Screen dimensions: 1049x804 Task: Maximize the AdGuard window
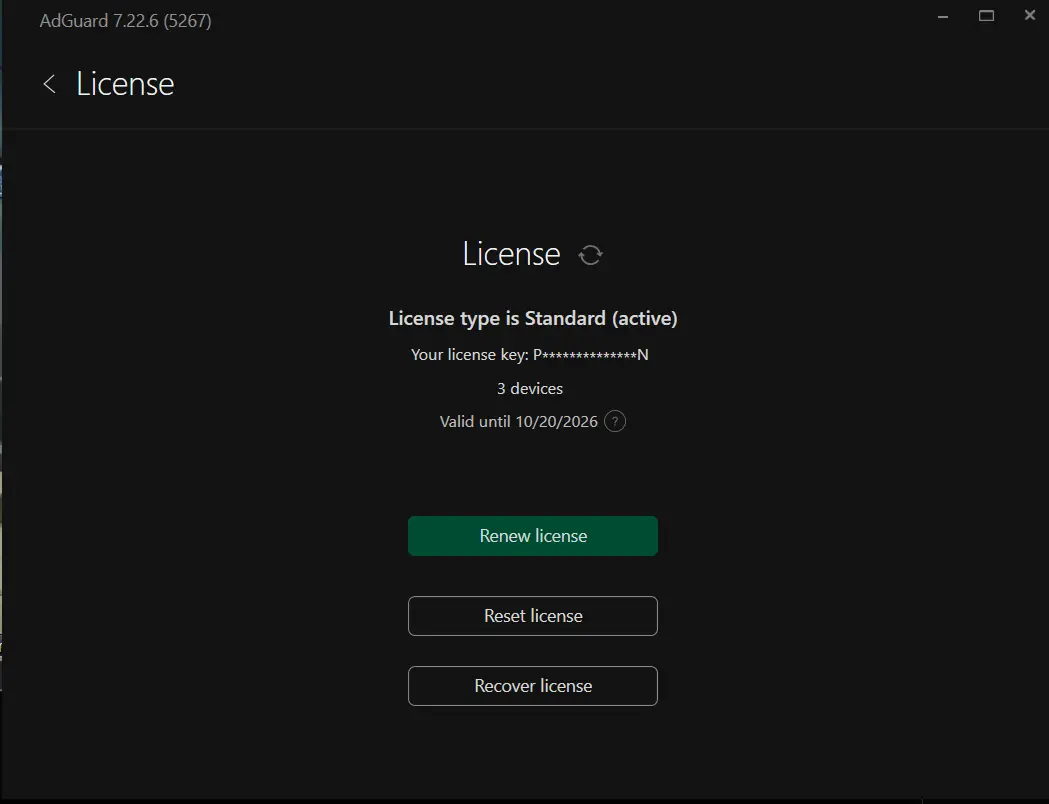(986, 16)
